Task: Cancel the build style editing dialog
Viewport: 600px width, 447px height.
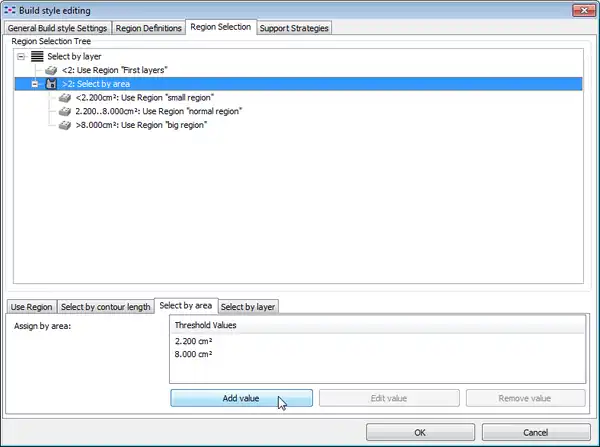Action: (x=535, y=432)
